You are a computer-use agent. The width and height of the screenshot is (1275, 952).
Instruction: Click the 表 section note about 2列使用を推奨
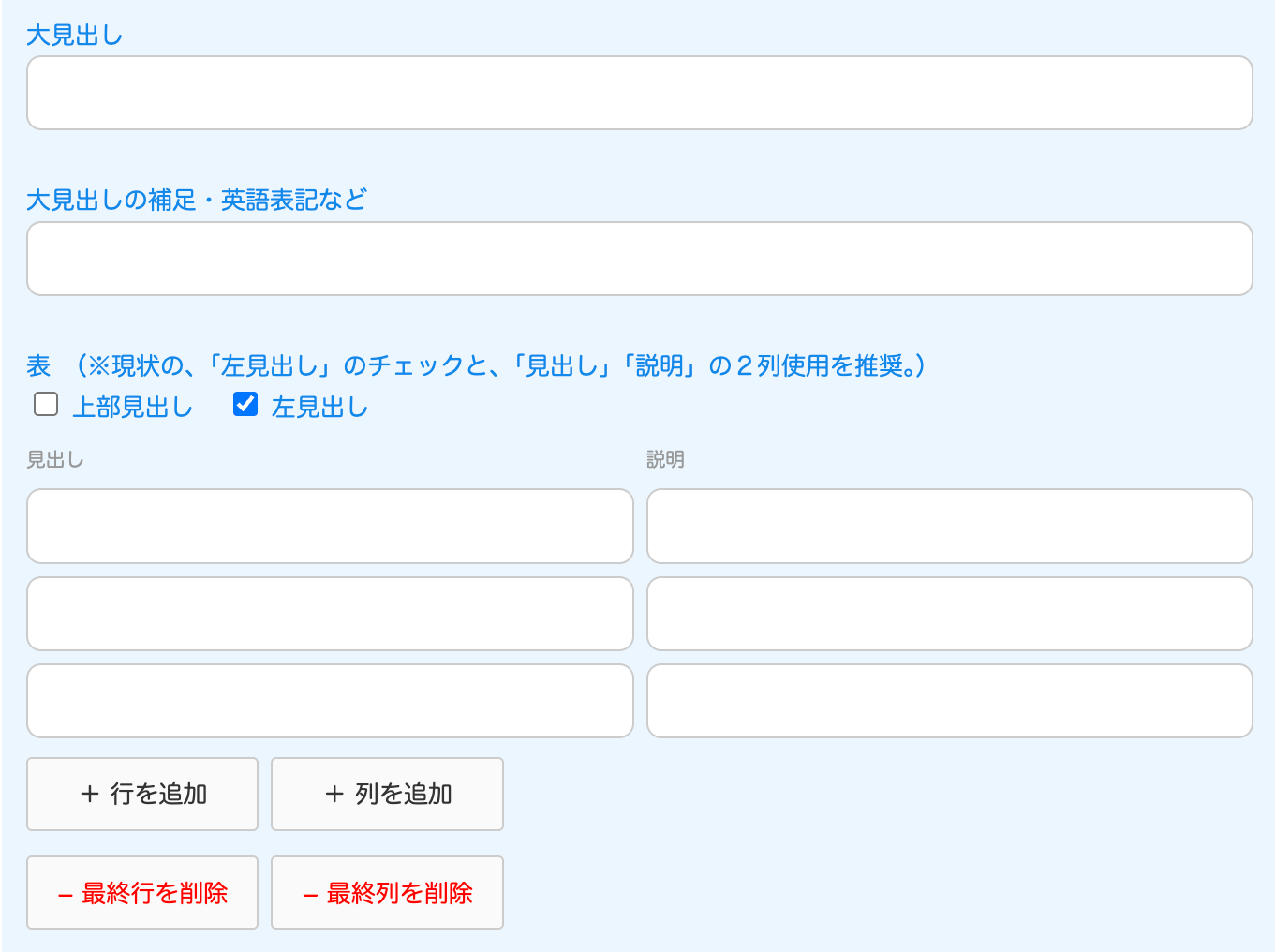tap(501, 365)
